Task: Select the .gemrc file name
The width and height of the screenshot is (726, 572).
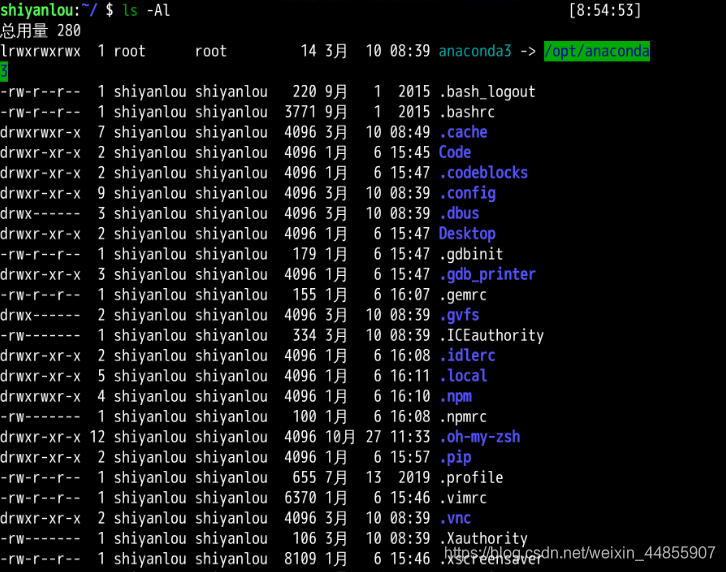Action: click(x=463, y=295)
